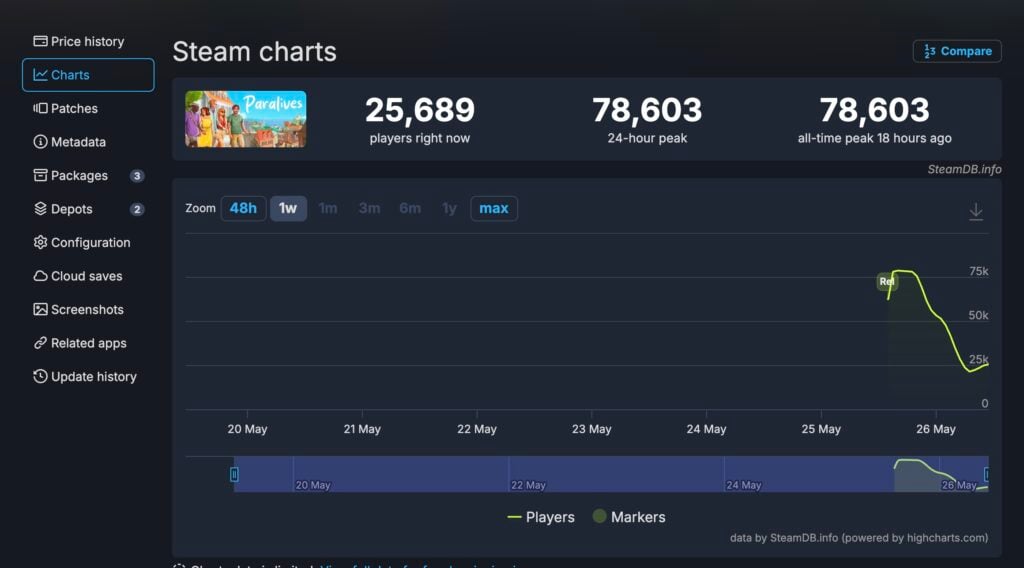
Task: Click the Compare button
Action: click(x=957, y=51)
